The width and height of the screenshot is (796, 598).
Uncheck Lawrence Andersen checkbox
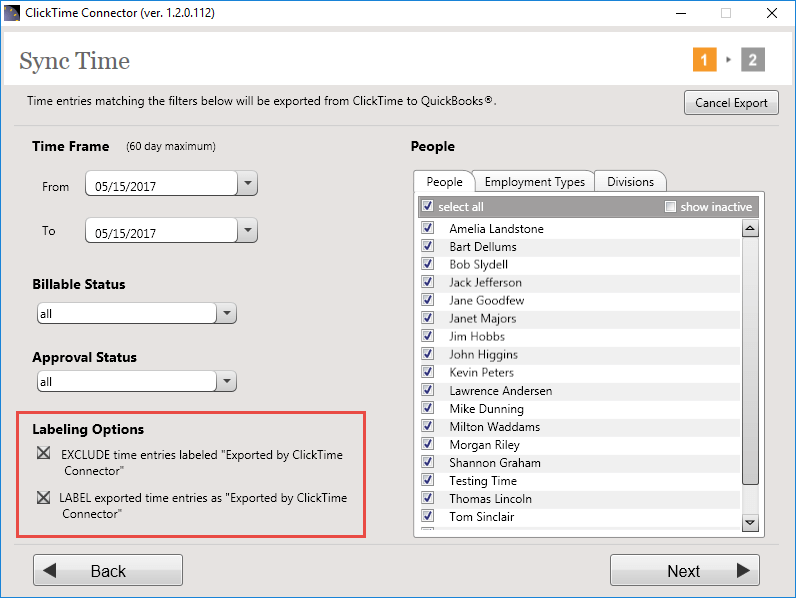[x=427, y=390]
